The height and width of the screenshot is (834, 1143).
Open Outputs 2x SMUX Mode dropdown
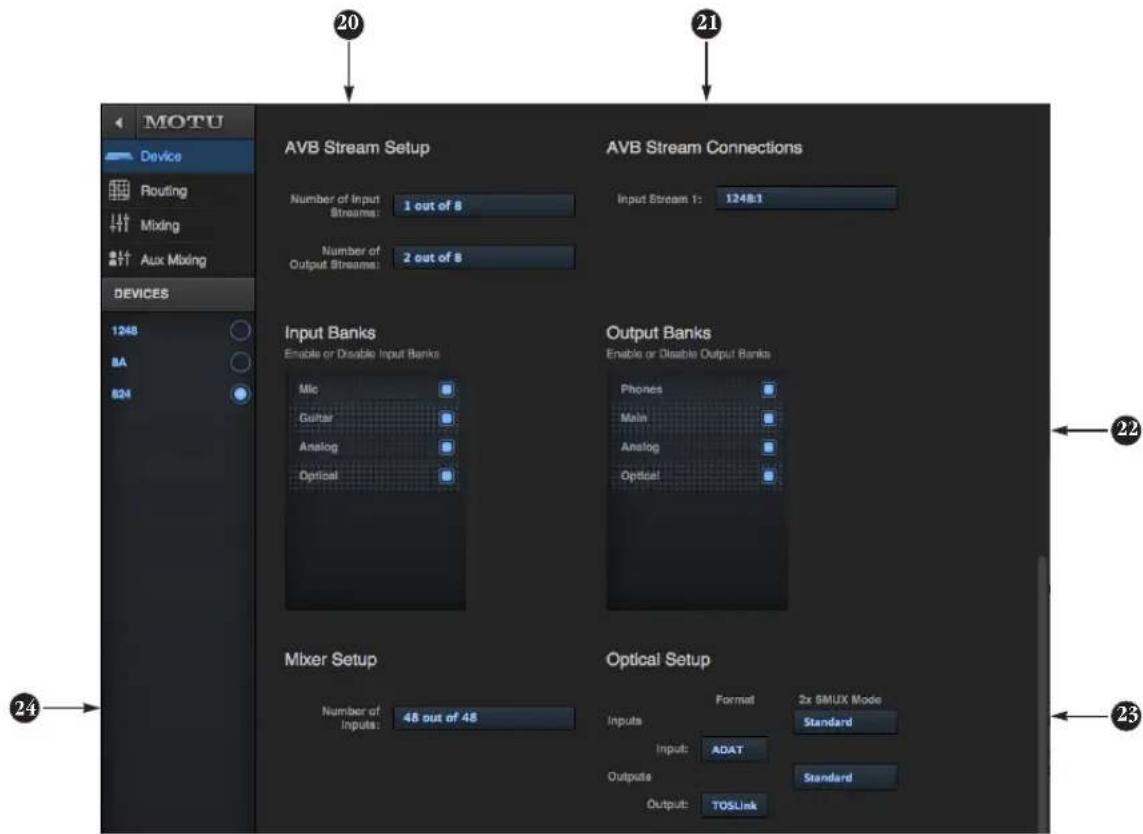pyautogui.click(x=845, y=777)
